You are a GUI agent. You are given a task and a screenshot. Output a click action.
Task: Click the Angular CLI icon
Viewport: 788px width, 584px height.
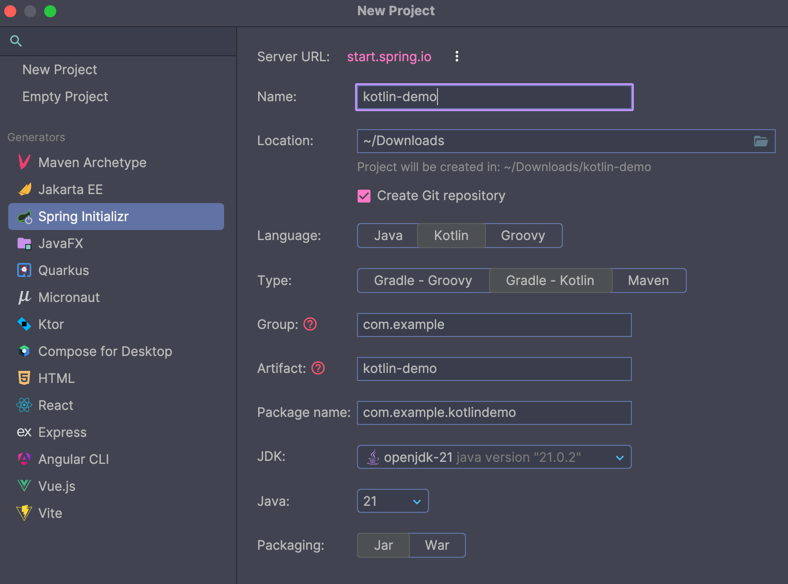pyautogui.click(x=24, y=459)
